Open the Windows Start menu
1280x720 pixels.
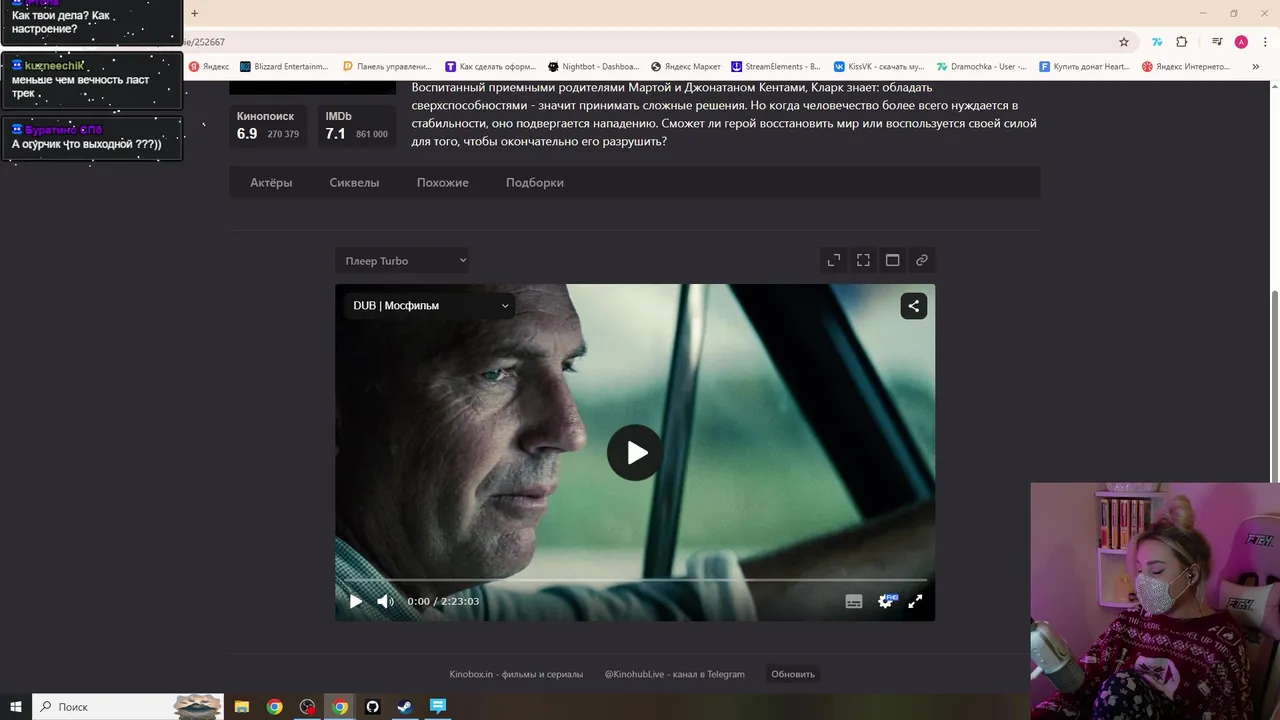click(x=16, y=706)
